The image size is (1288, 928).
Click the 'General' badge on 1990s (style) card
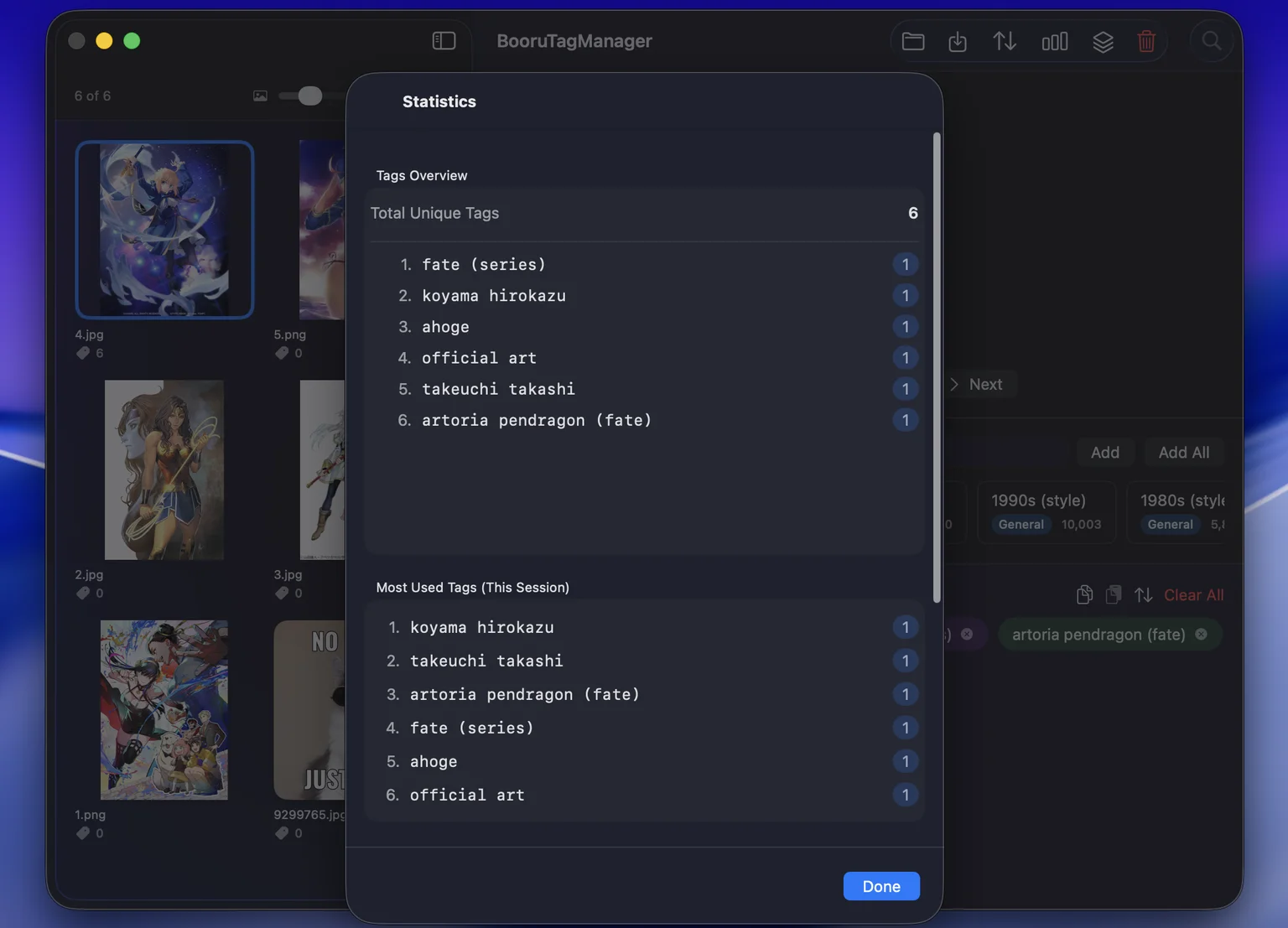pyautogui.click(x=1021, y=524)
